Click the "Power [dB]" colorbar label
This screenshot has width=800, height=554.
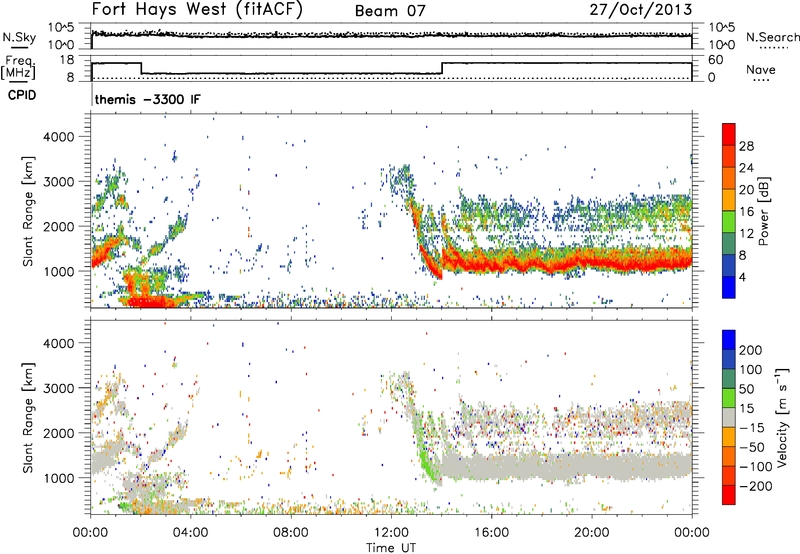(763, 211)
